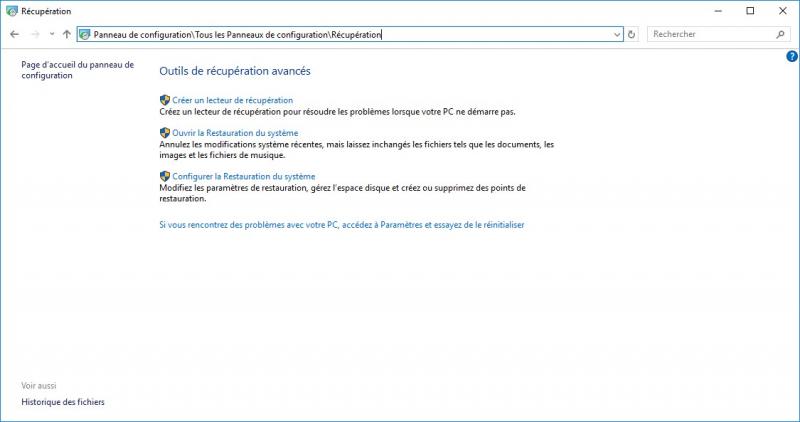Click shield icon beside Créer un lecteur

(165, 100)
